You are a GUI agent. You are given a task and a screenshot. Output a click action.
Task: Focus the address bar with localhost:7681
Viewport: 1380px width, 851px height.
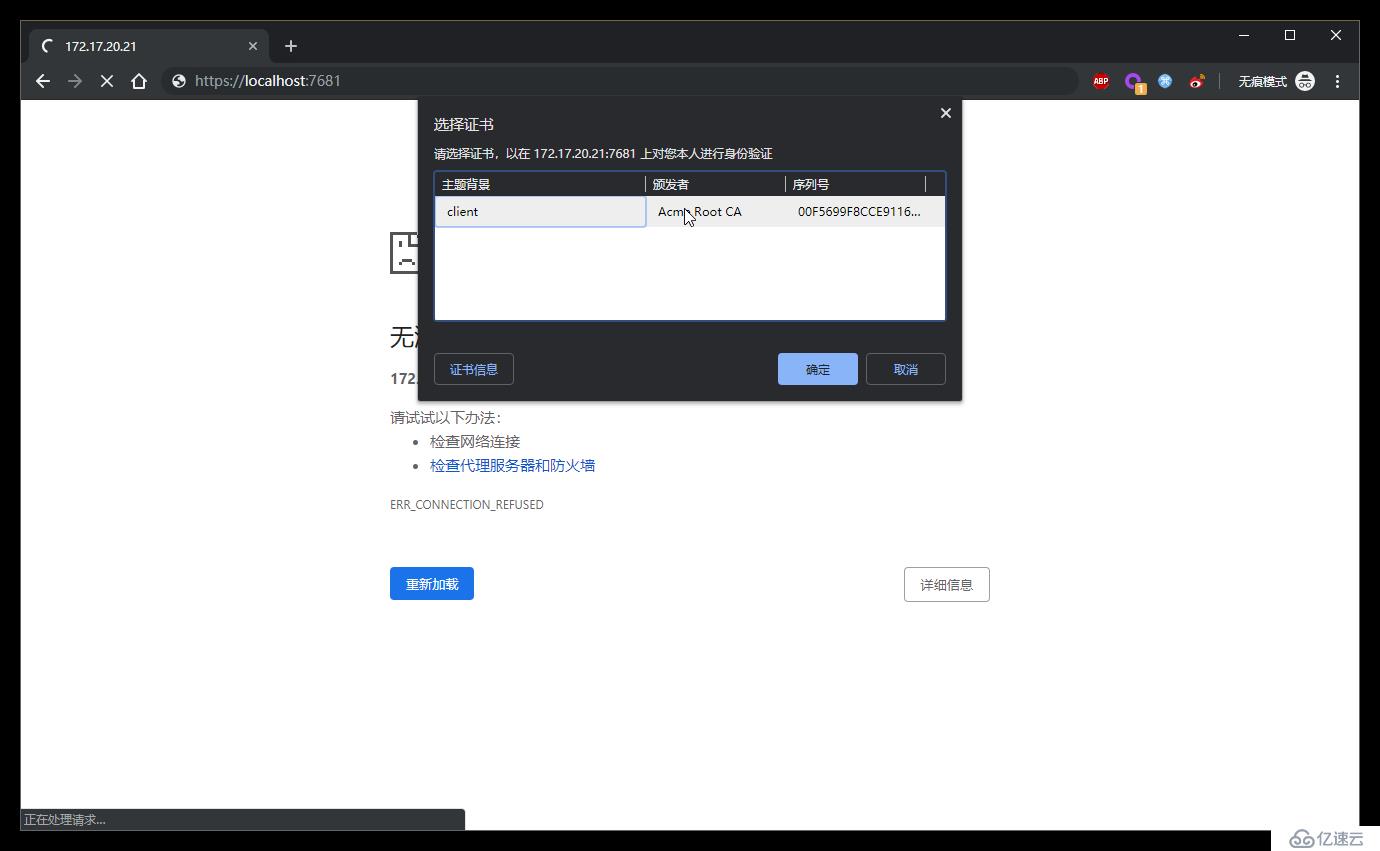pyautogui.click(x=620, y=81)
